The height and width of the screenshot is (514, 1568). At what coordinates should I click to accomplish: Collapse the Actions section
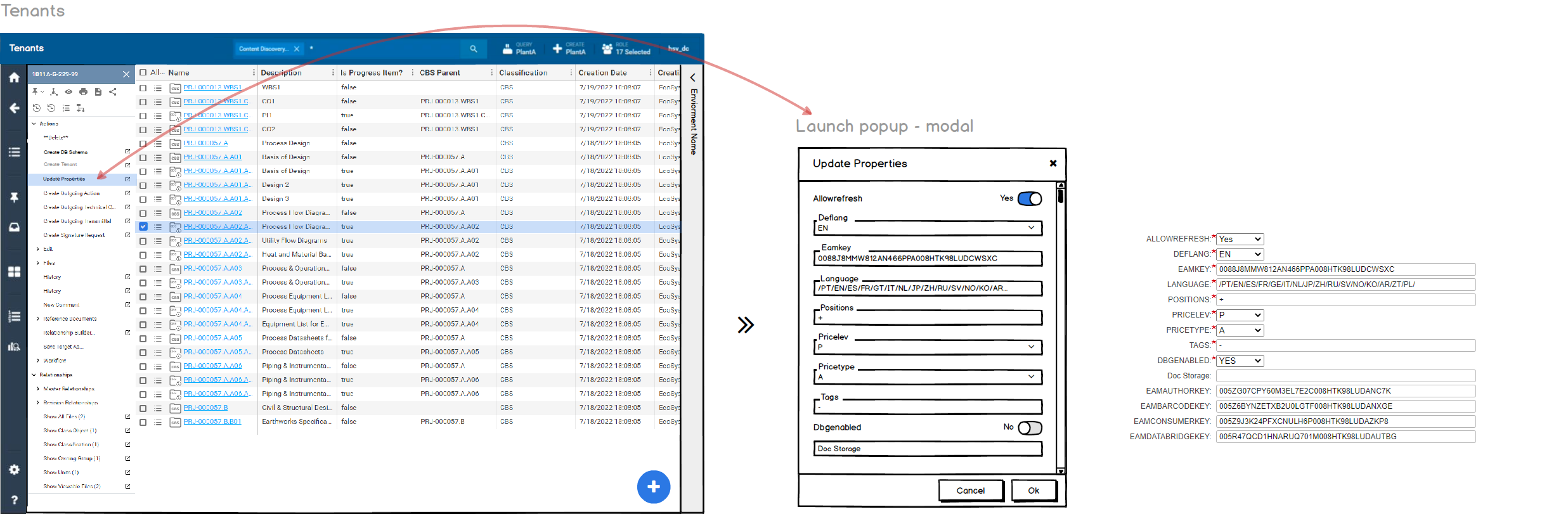point(34,124)
